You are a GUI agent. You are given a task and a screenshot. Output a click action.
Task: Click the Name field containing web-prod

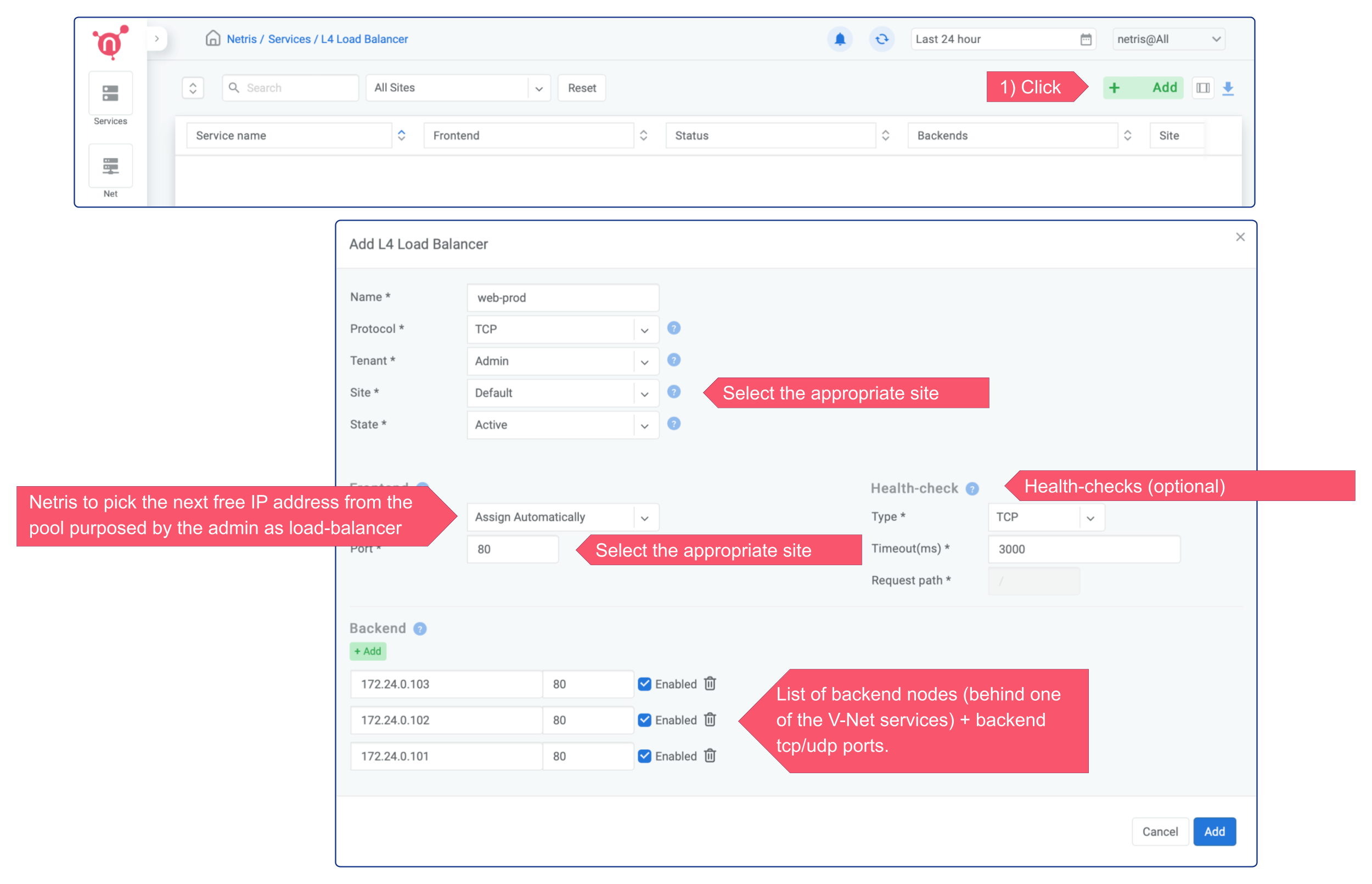coord(563,297)
